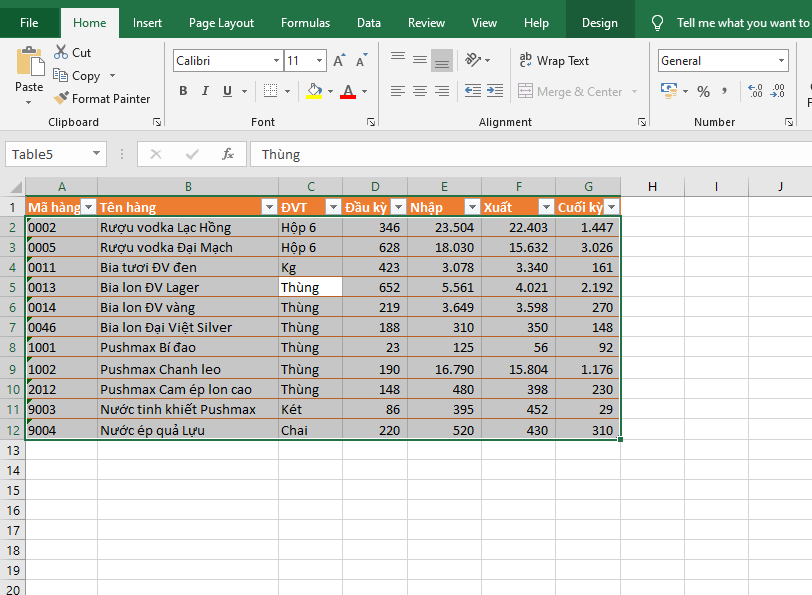This screenshot has height=595, width=812.
Task: Toggle Wrap Text for selected cells
Action: [x=554, y=61]
